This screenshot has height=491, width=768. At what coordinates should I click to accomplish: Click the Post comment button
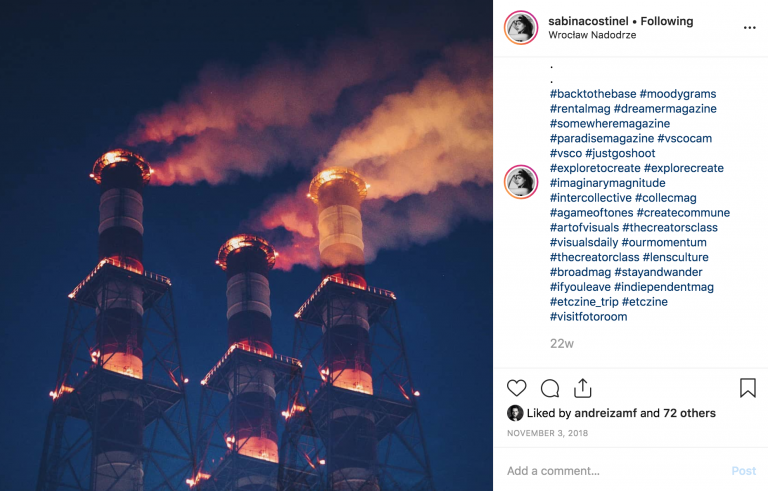pos(744,471)
